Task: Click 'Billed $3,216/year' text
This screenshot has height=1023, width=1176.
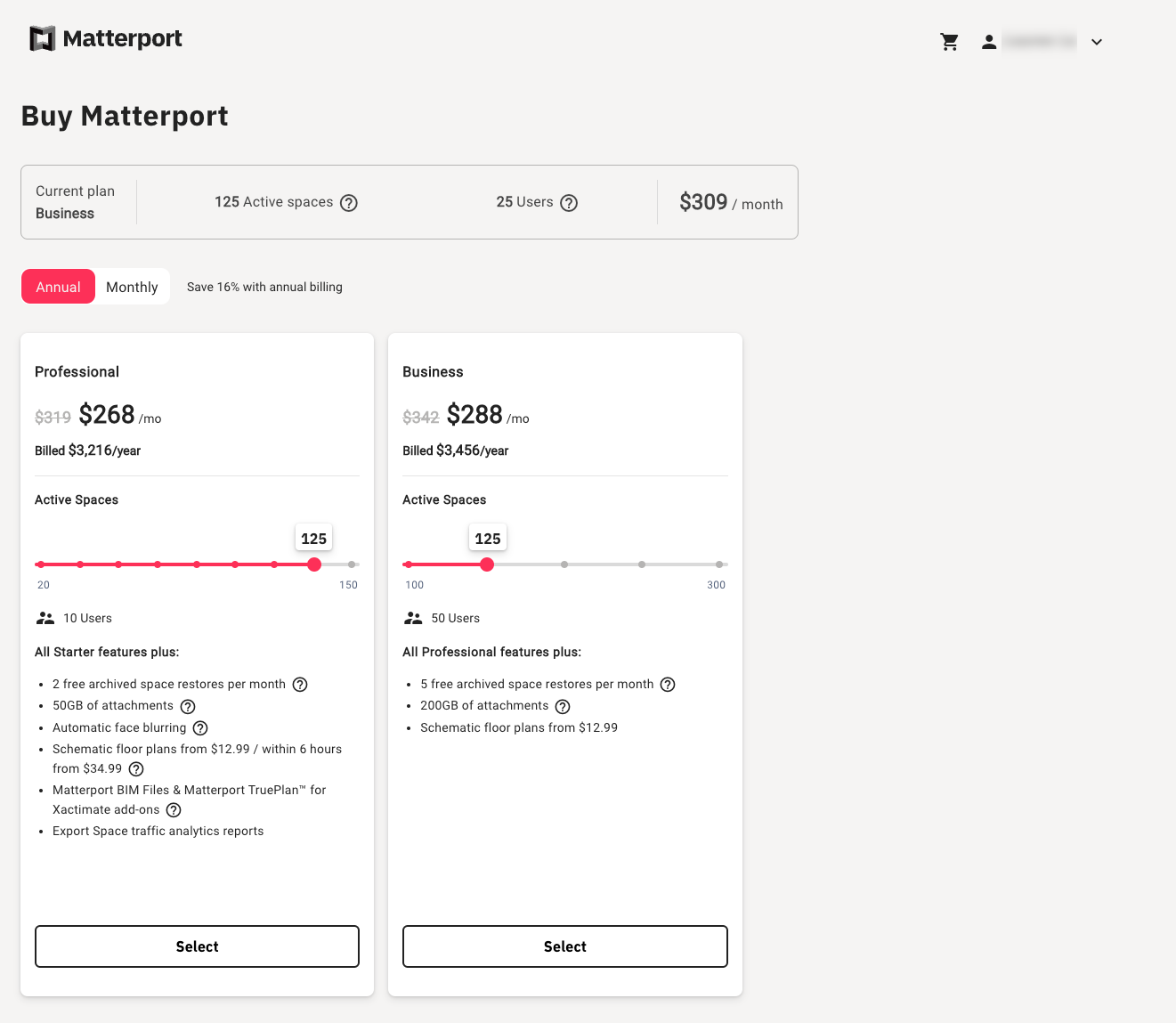Action: pos(87,451)
